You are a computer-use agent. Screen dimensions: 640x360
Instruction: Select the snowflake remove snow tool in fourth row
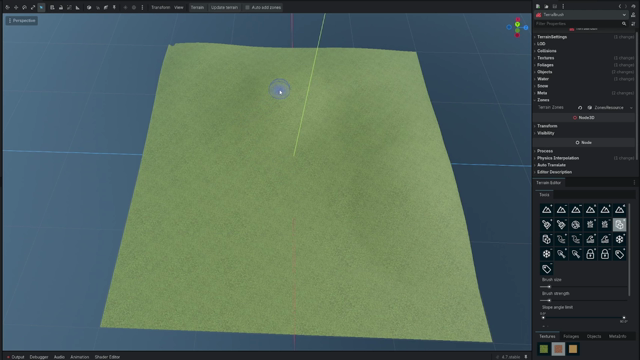click(547, 254)
